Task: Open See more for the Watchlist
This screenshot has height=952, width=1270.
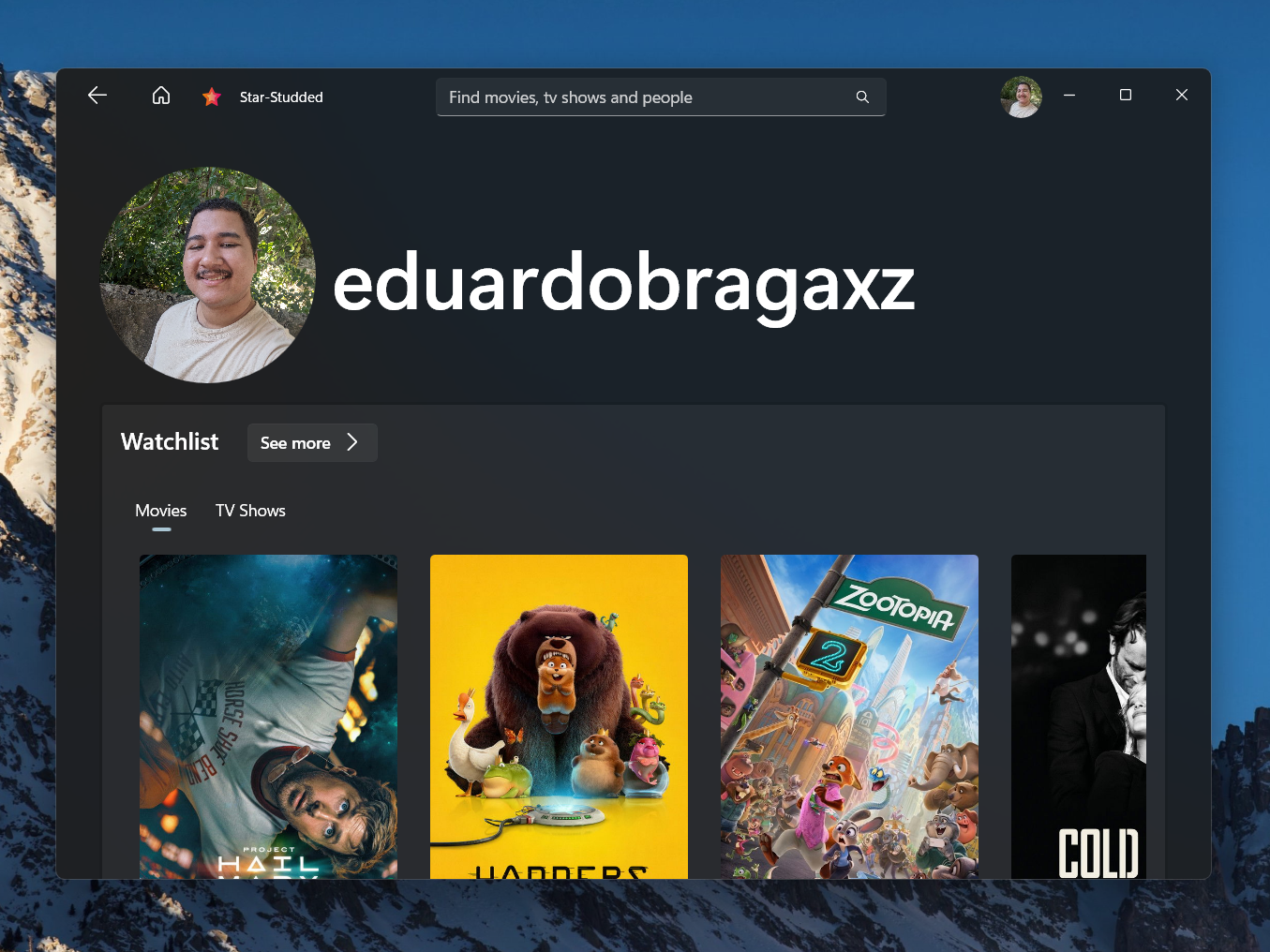Action: click(x=312, y=443)
